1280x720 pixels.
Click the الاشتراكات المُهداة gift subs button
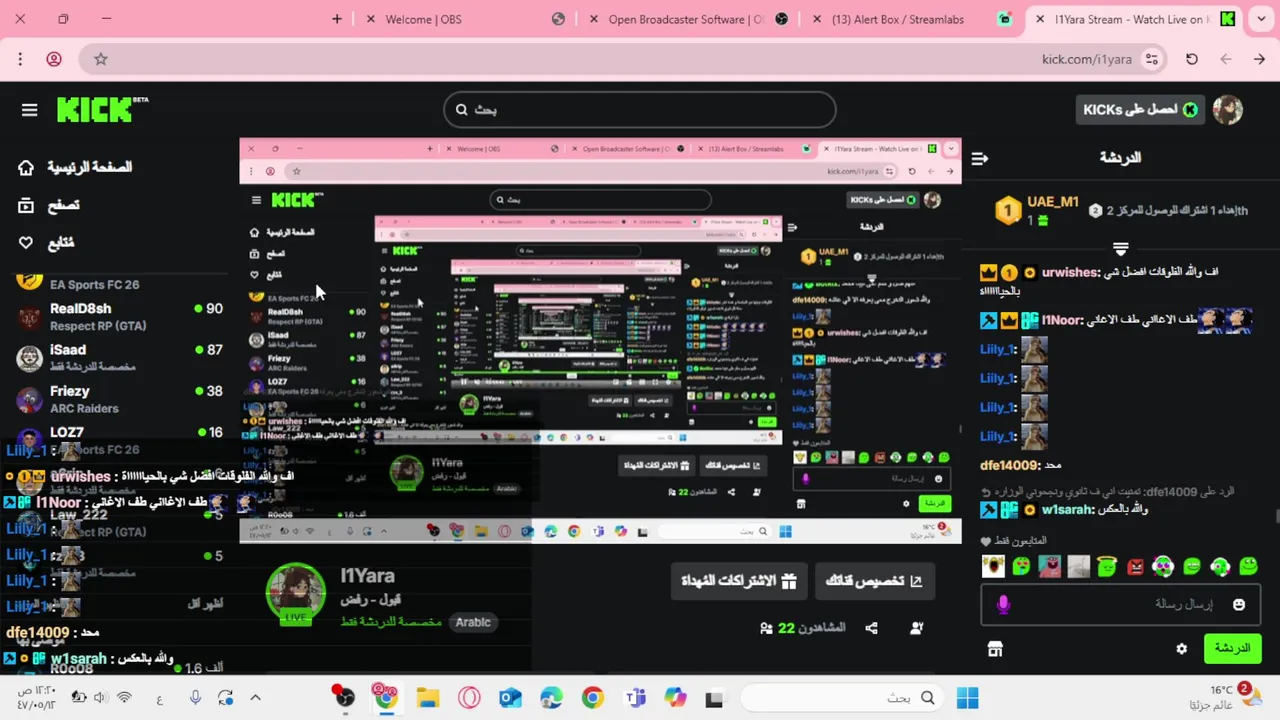[x=738, y=581]
